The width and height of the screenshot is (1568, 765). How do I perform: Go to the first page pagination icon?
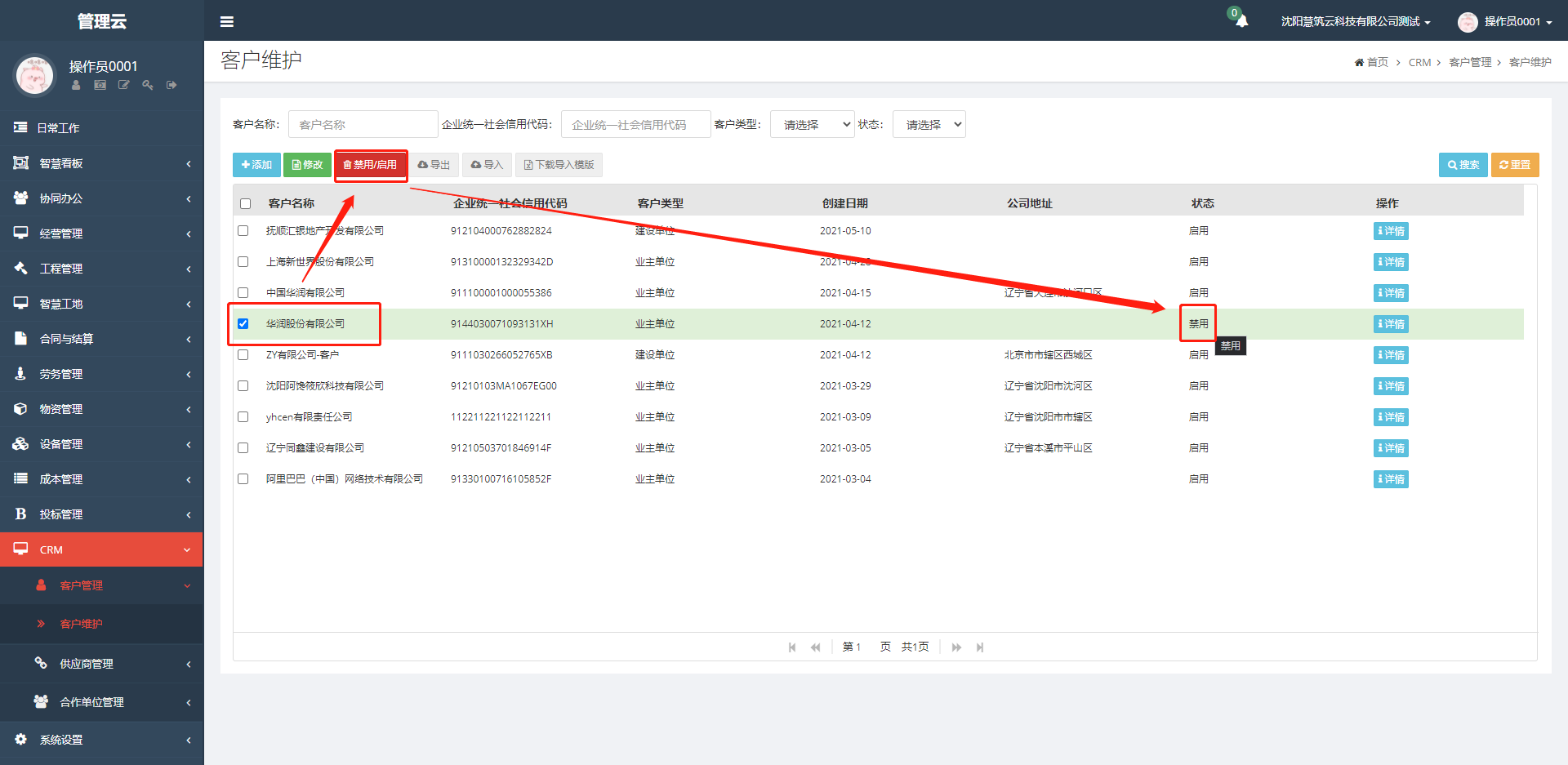pyautogui.click(x=792, y=647)
